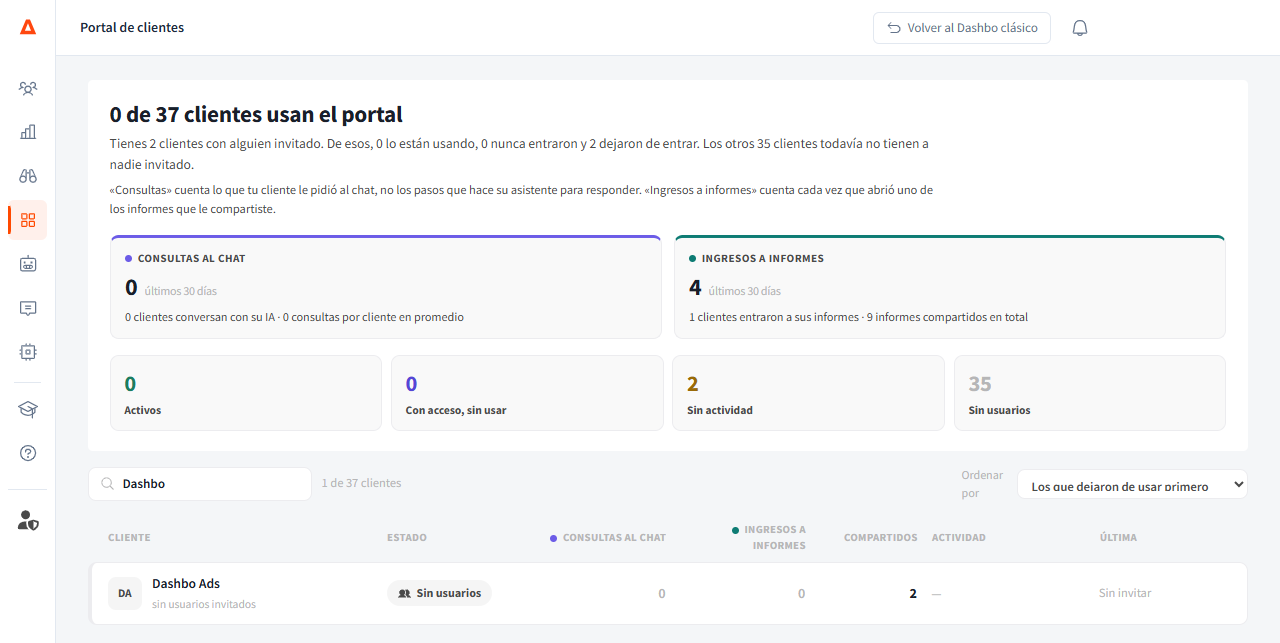Open the question mark help icon
This screenshot has height=643, width=1280.
[x=28, y=453]
